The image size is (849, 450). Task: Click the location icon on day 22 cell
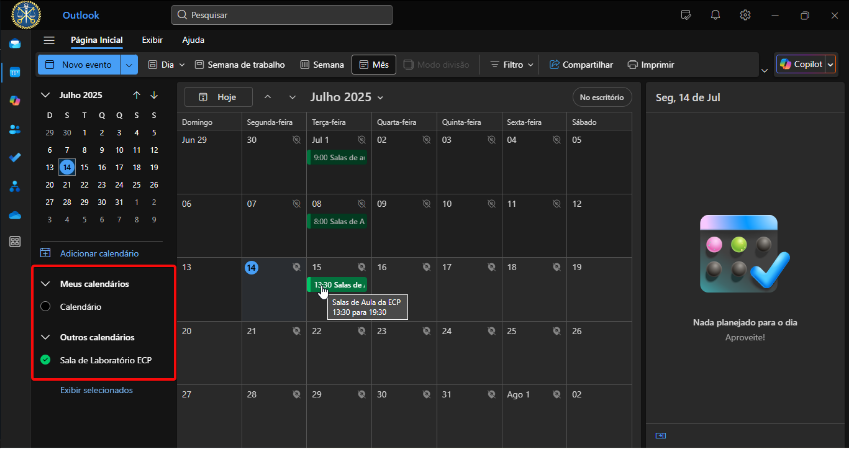(362, 331)
